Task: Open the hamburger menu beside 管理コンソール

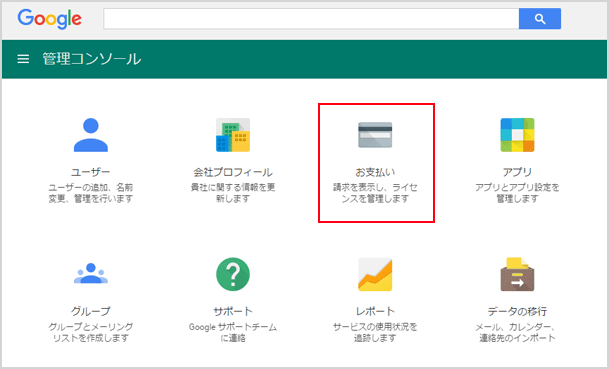Action: (x=23, y=59)
